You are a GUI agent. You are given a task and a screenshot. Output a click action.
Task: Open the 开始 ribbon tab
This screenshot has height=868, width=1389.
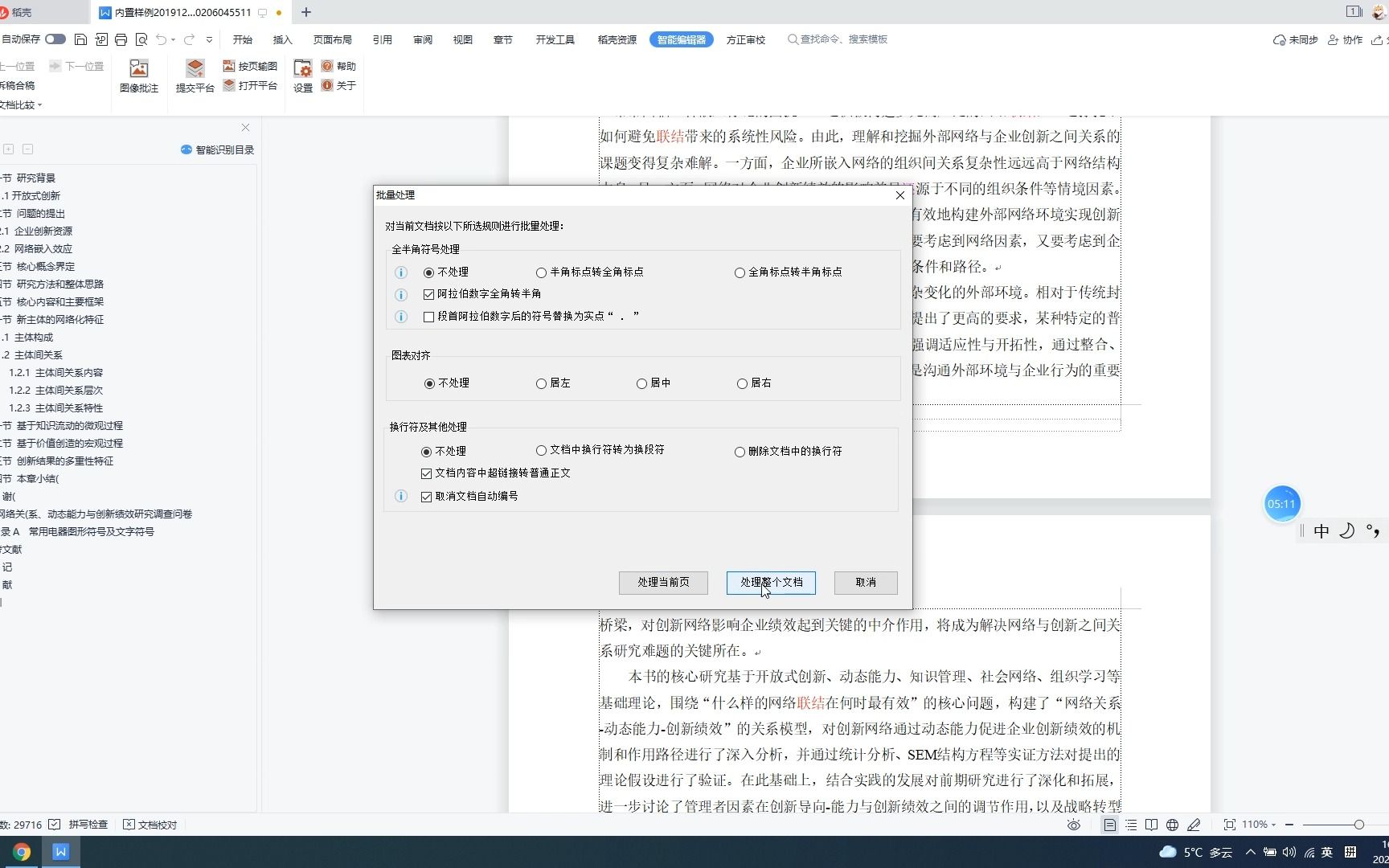click(x=242, y=39)
